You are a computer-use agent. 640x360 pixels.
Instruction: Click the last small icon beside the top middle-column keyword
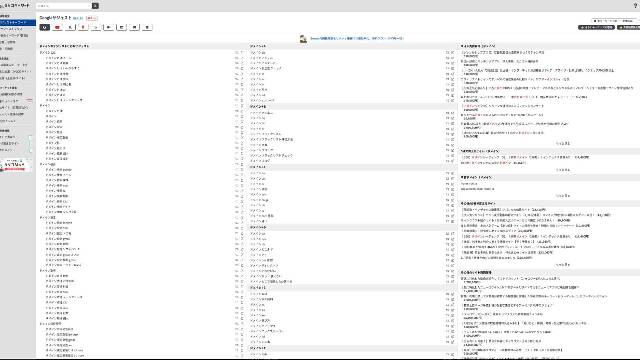(452, 53)
